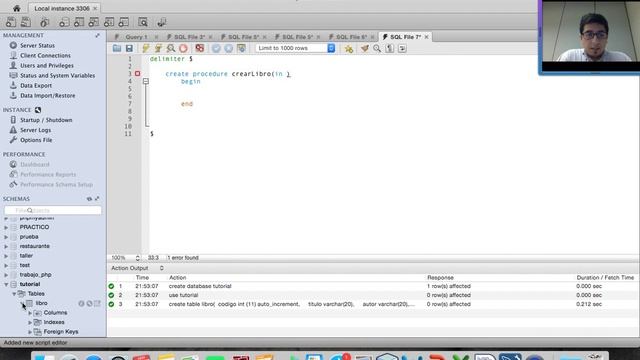Image resolution: width=640 pixels, height=360 pixels.
Task: Toggle word wrap icon in editor toolbar
Action: coord(402,48)
